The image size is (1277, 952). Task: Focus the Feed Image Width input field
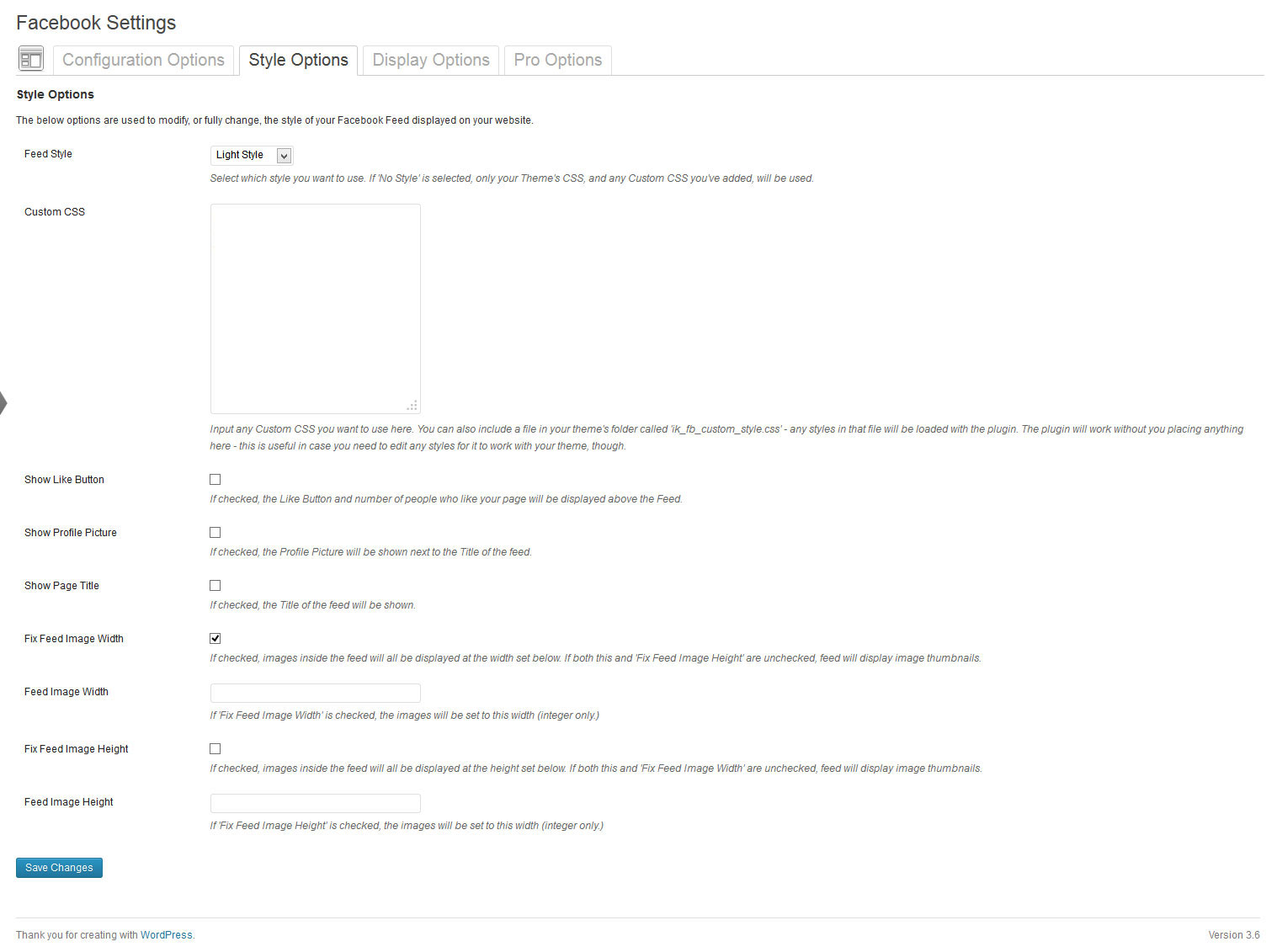(315, 693)
